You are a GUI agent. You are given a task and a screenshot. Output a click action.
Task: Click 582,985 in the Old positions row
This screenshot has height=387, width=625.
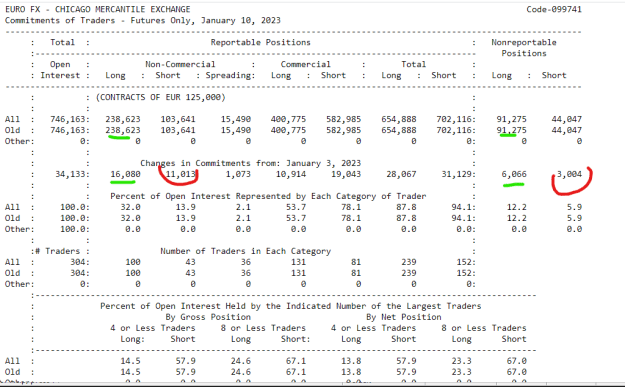343,130
